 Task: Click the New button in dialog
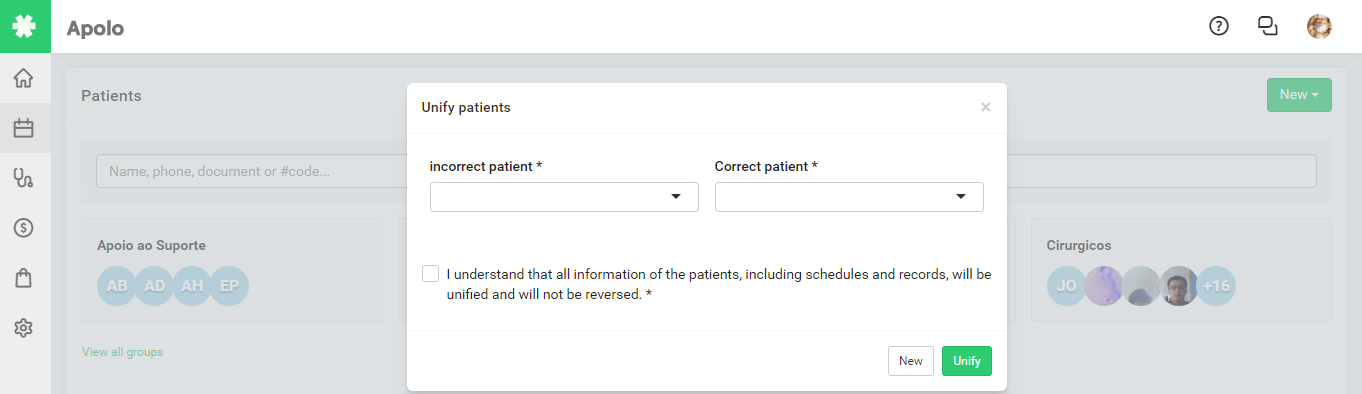coord(911,361)
